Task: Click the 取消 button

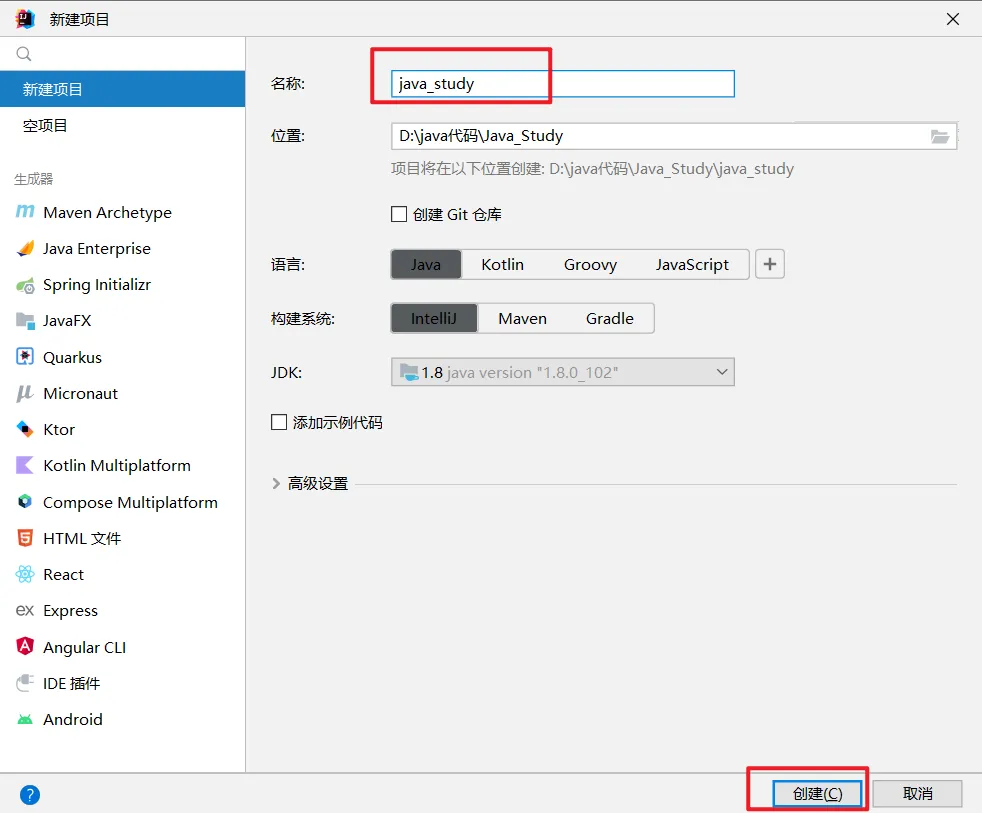Action: (x=917, y=794)
